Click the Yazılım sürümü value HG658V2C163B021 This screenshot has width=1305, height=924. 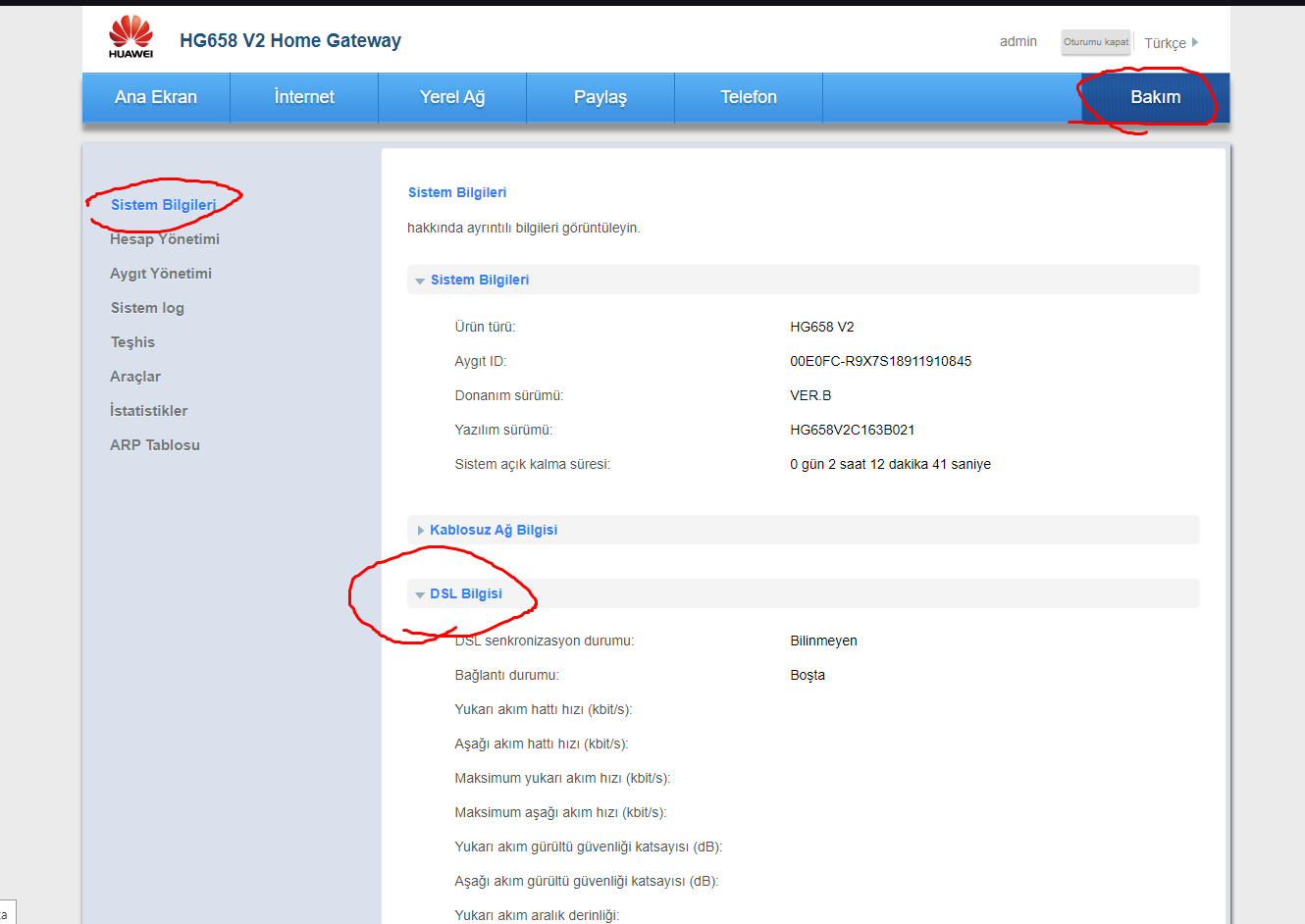point(852,430)
